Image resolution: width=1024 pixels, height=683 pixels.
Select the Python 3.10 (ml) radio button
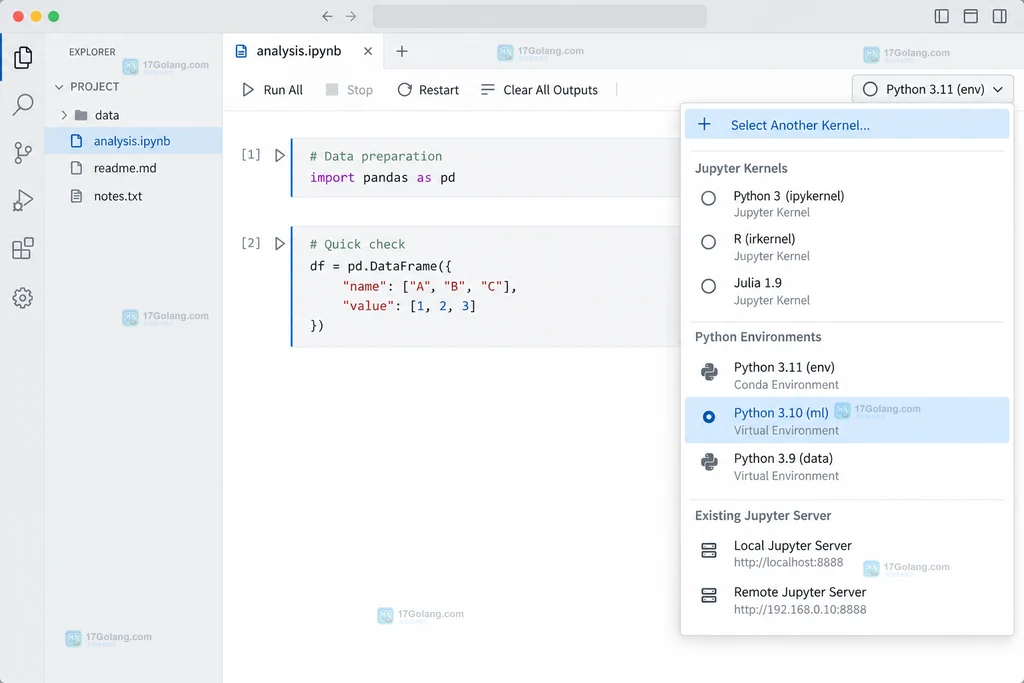coord(709,417)
